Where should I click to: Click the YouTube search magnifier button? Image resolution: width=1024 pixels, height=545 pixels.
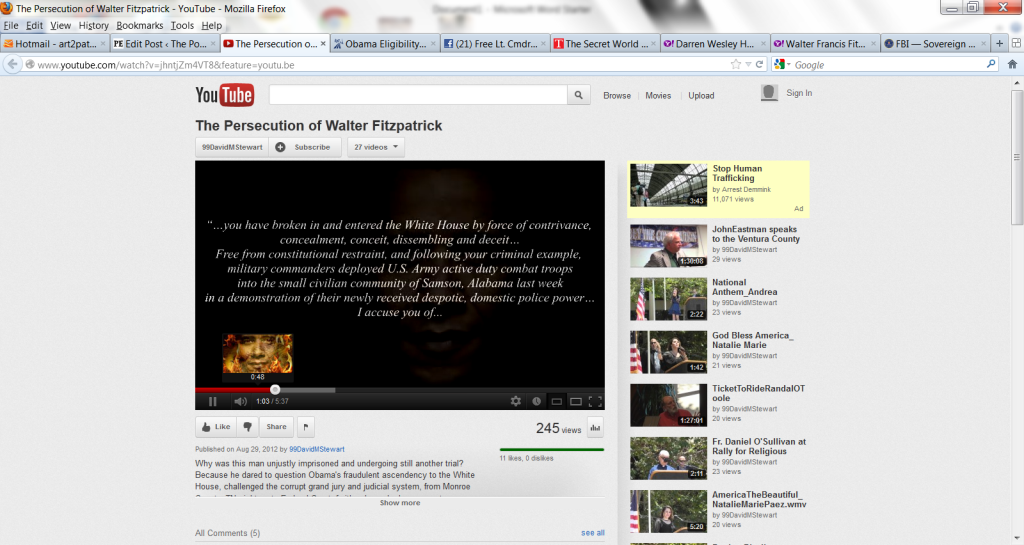pyautogui.click(x=579, y=95)
